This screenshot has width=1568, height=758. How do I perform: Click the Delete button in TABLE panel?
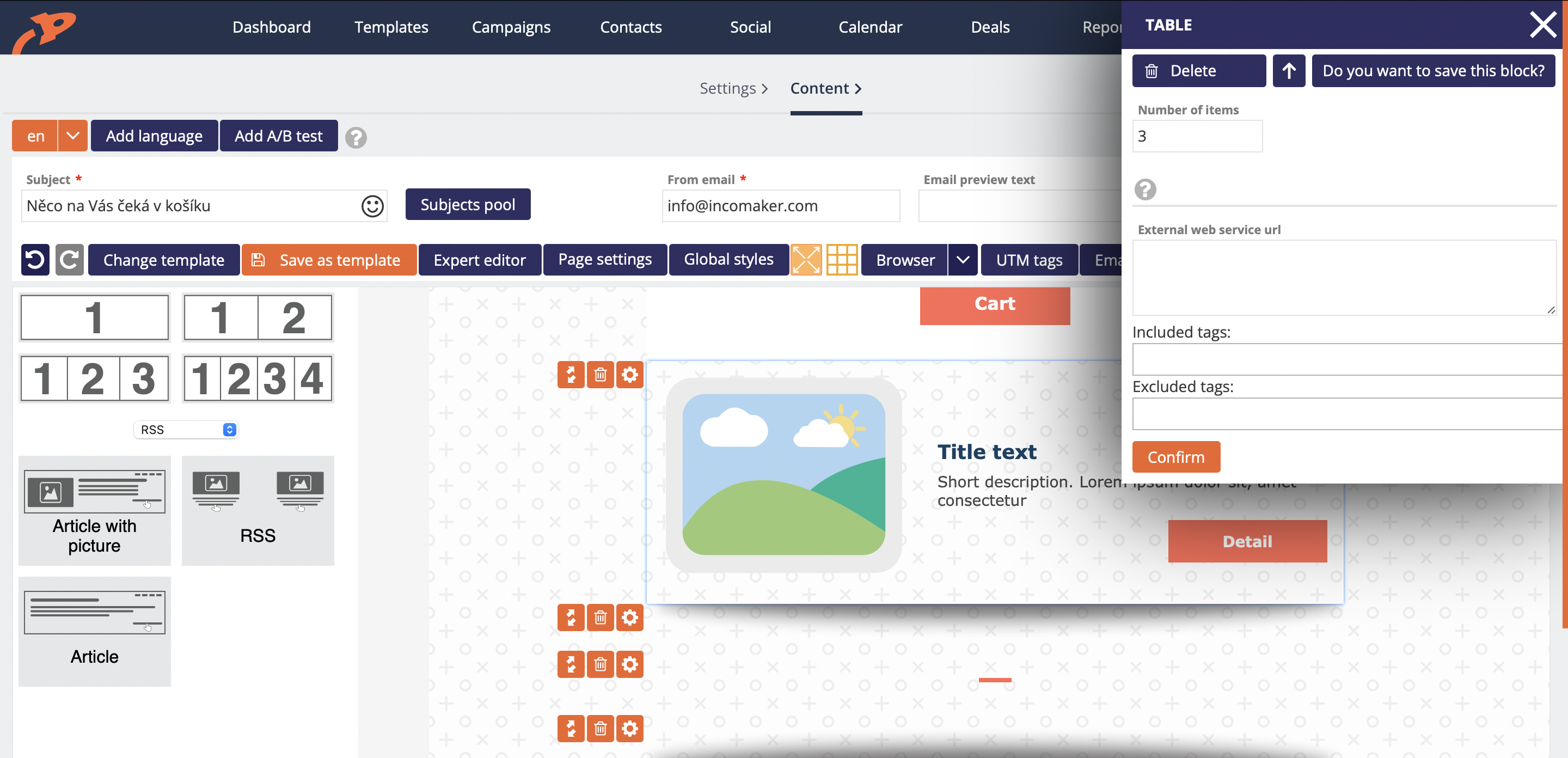(1197, 70)
